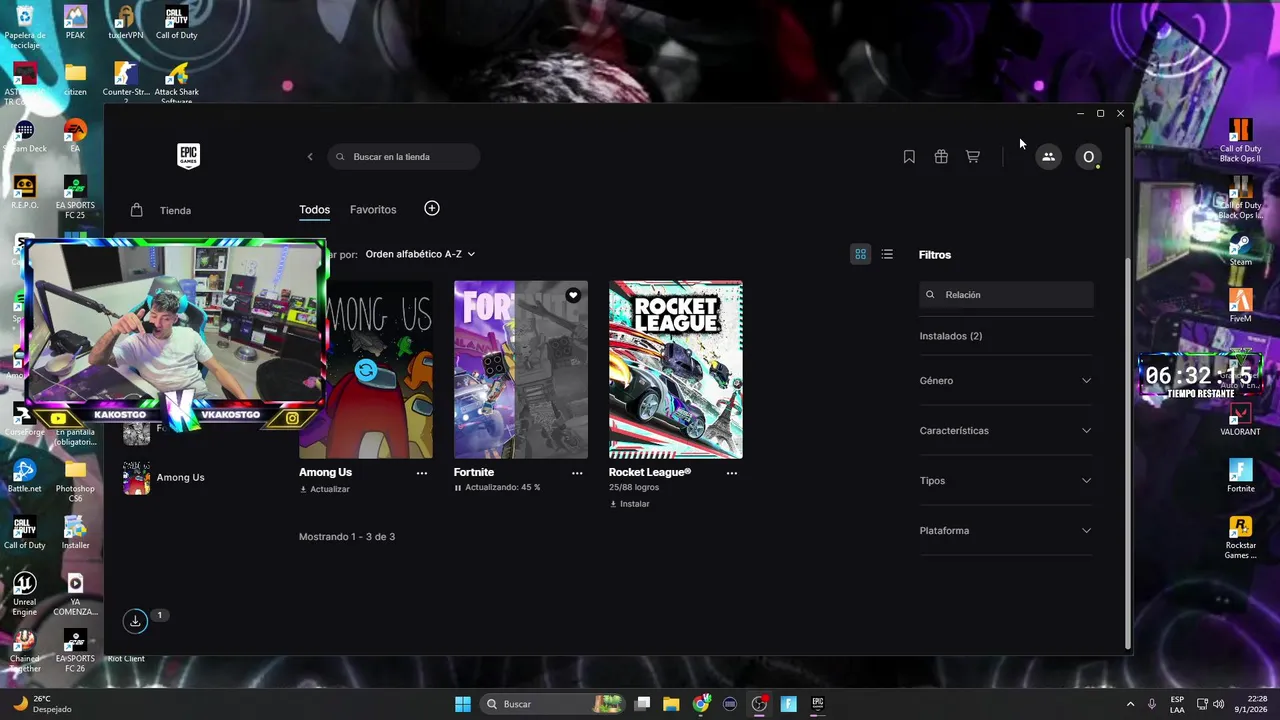
Task: Open the three-dot menu for Rocket League
Action: [732, 473]
